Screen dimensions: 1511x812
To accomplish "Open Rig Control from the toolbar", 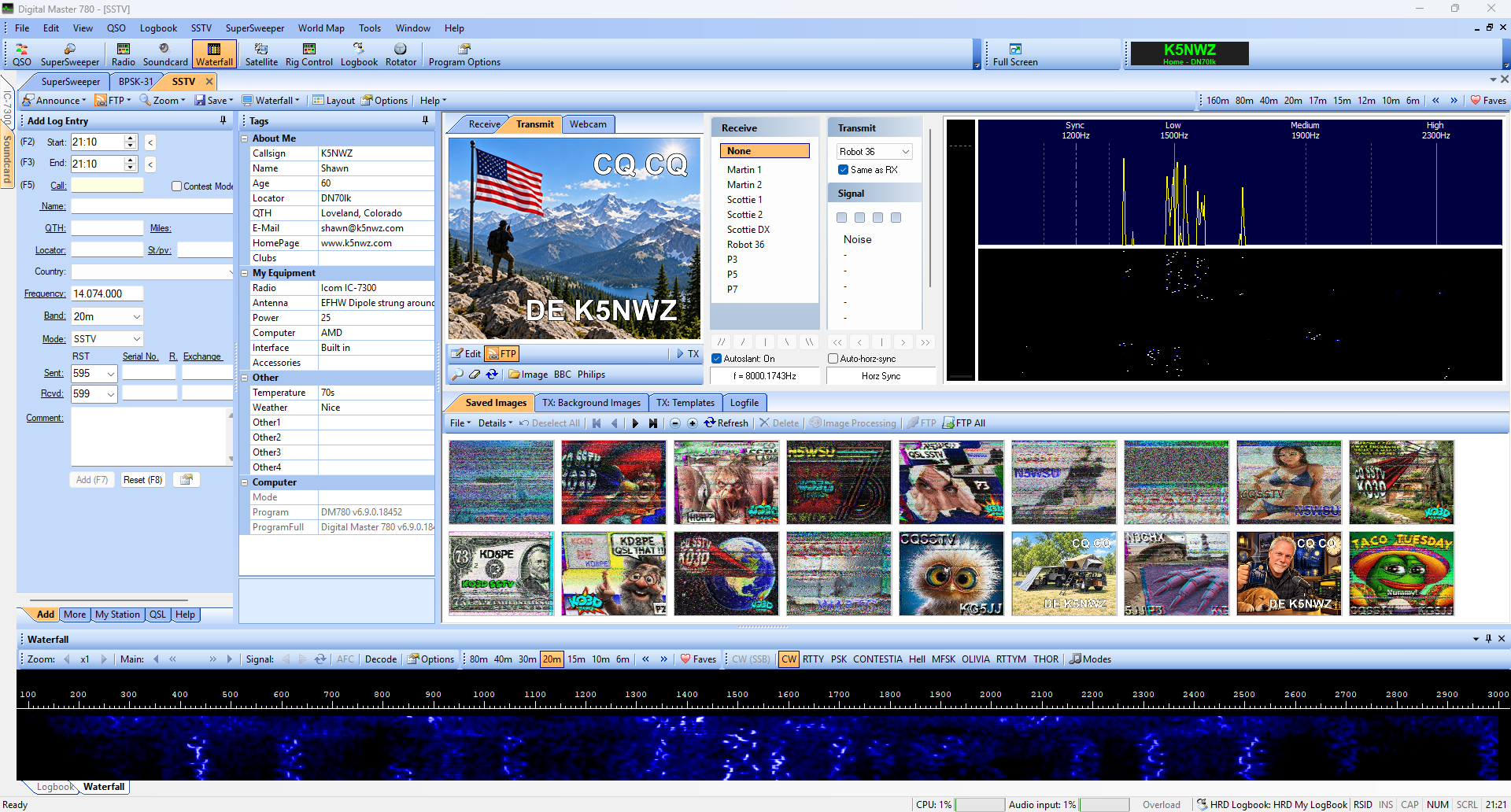I will coord(309,55).
